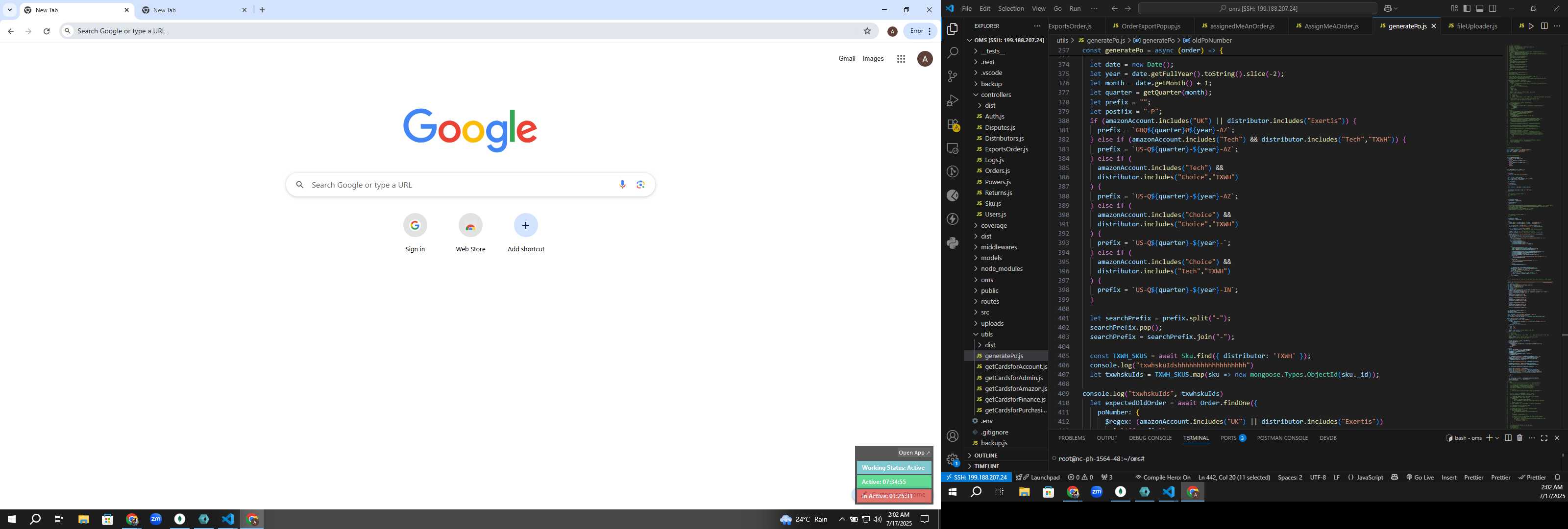Image resolution: width=1568 pixels, height=529 pixels.
Task: Open Extensions view with warning badge
Action: tap(953, 125)
